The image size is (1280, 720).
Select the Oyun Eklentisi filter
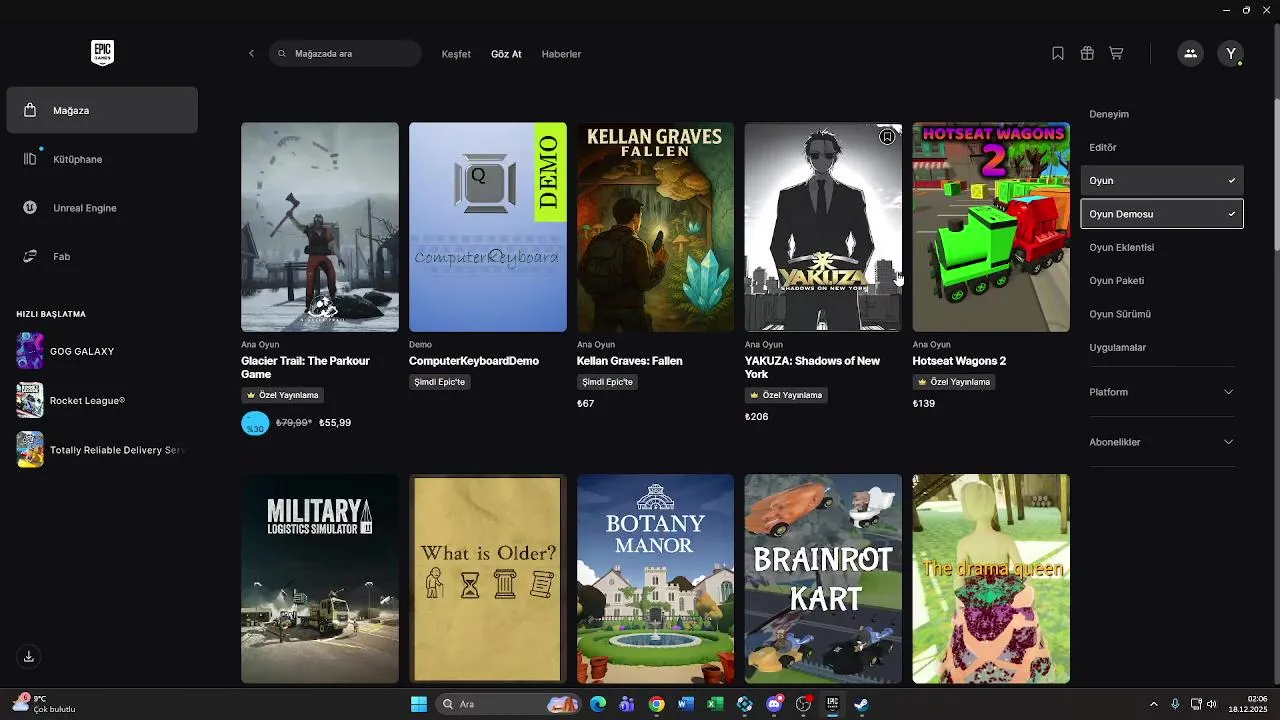click(1162, 247)
